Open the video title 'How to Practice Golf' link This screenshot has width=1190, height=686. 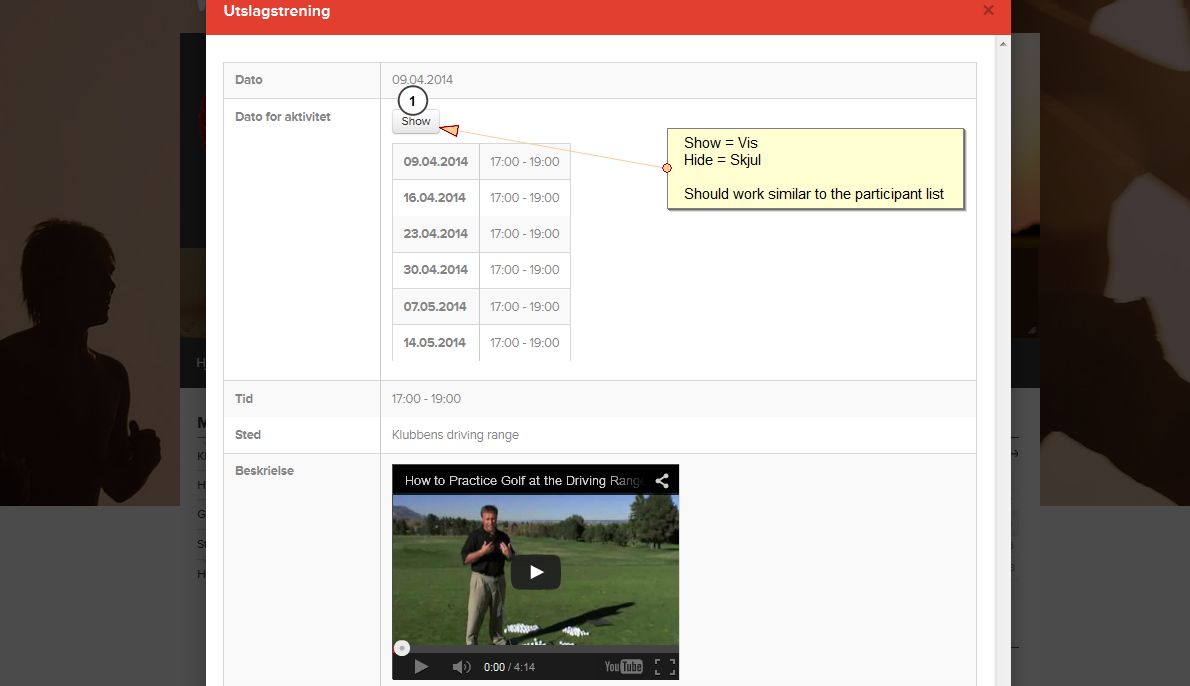pyautogui.click(x=520, y=481)
